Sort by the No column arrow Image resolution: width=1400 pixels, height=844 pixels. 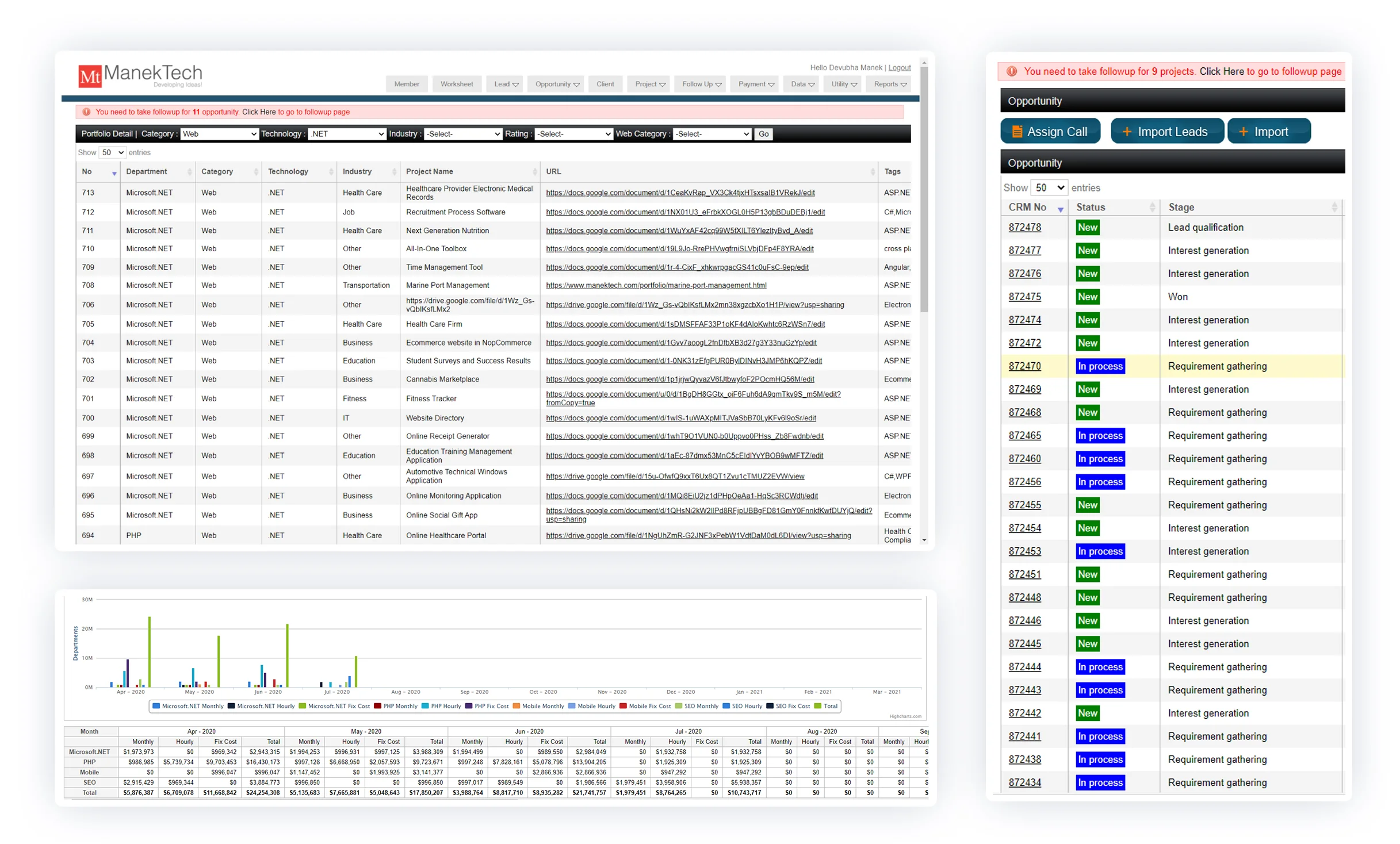114,173
